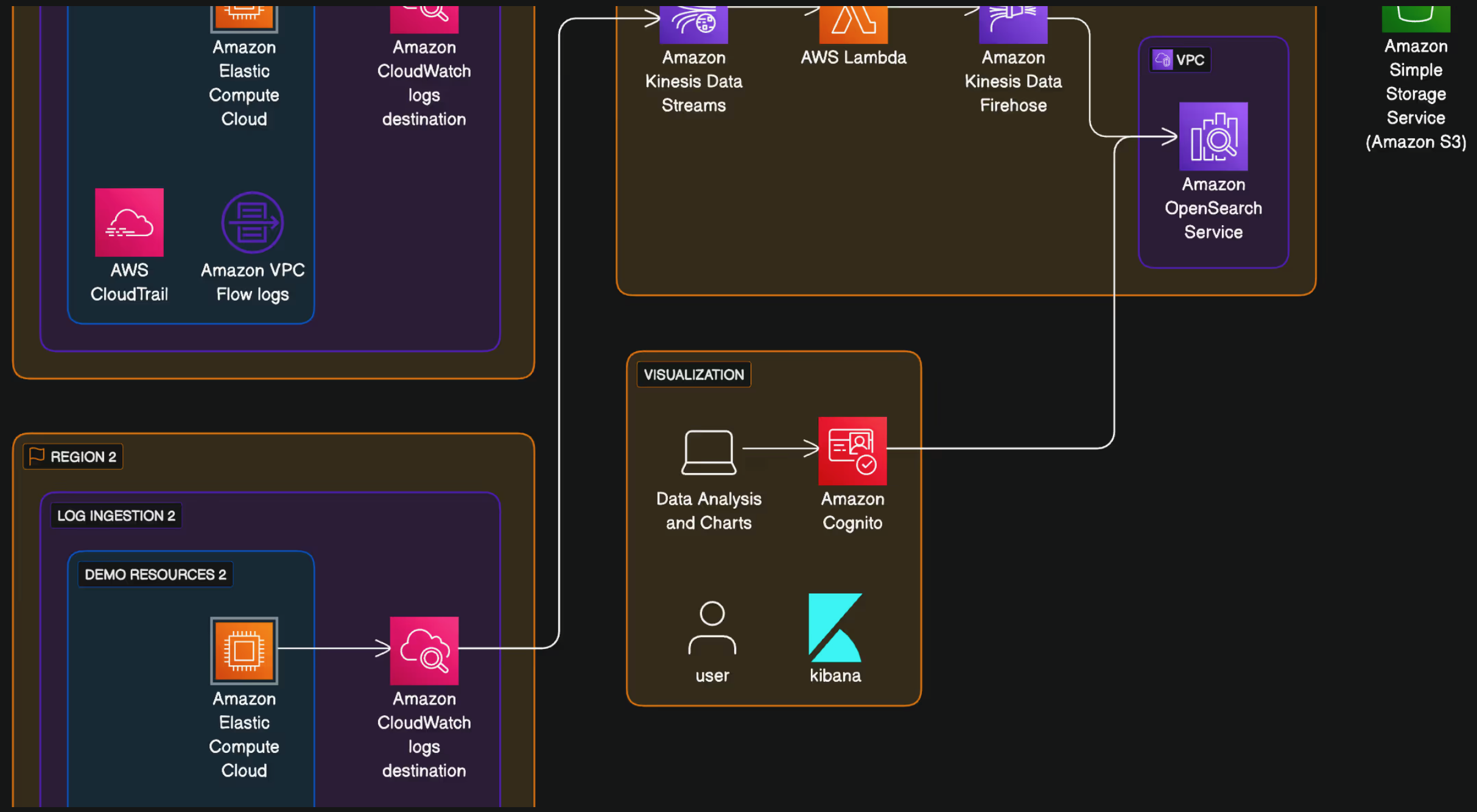Click the 'Amazon OpenSearch Service' caption
1477x812 pixels.
1213,208
